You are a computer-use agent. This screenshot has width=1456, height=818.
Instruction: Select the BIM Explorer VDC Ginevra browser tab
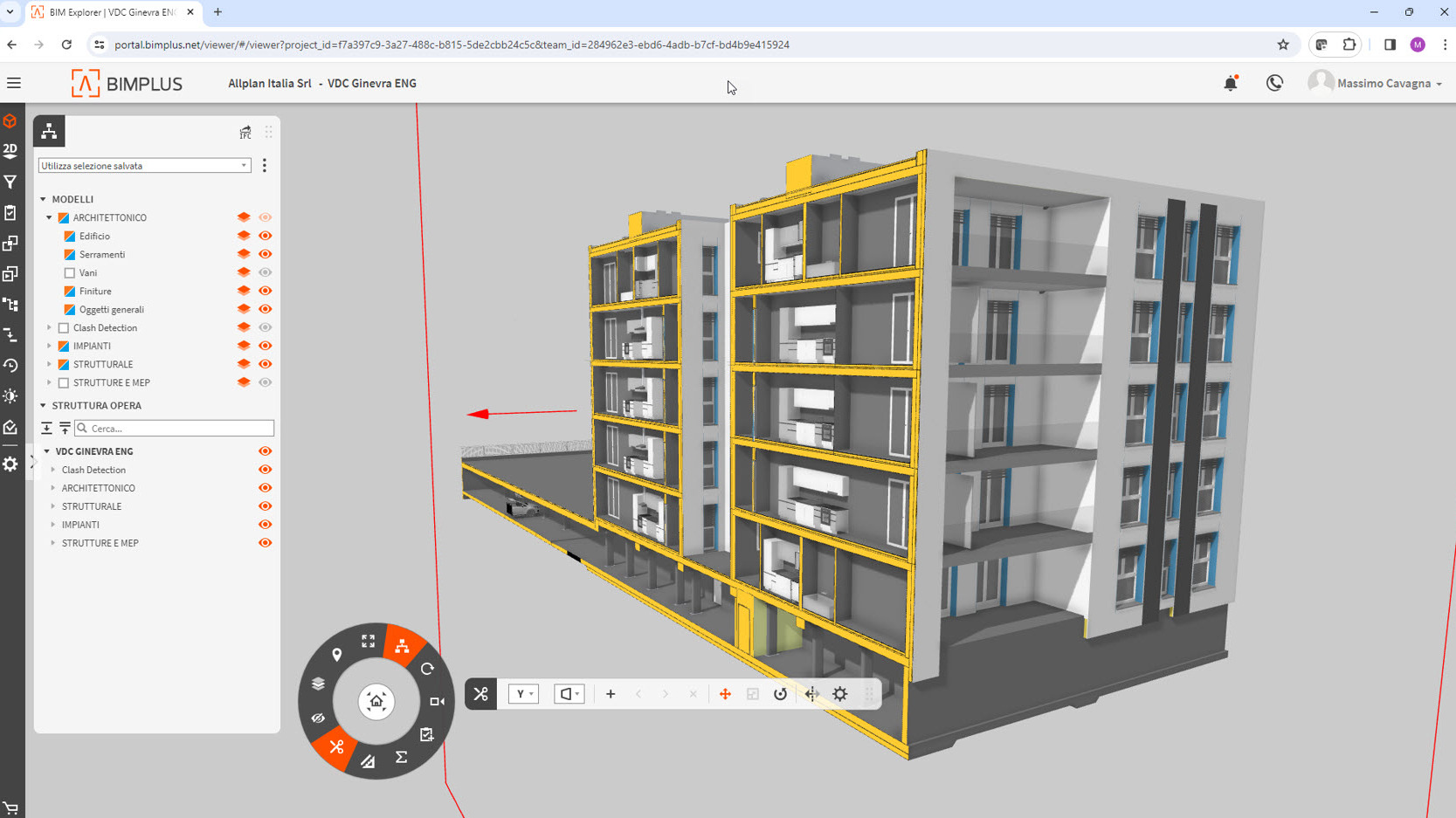point(105,12)
